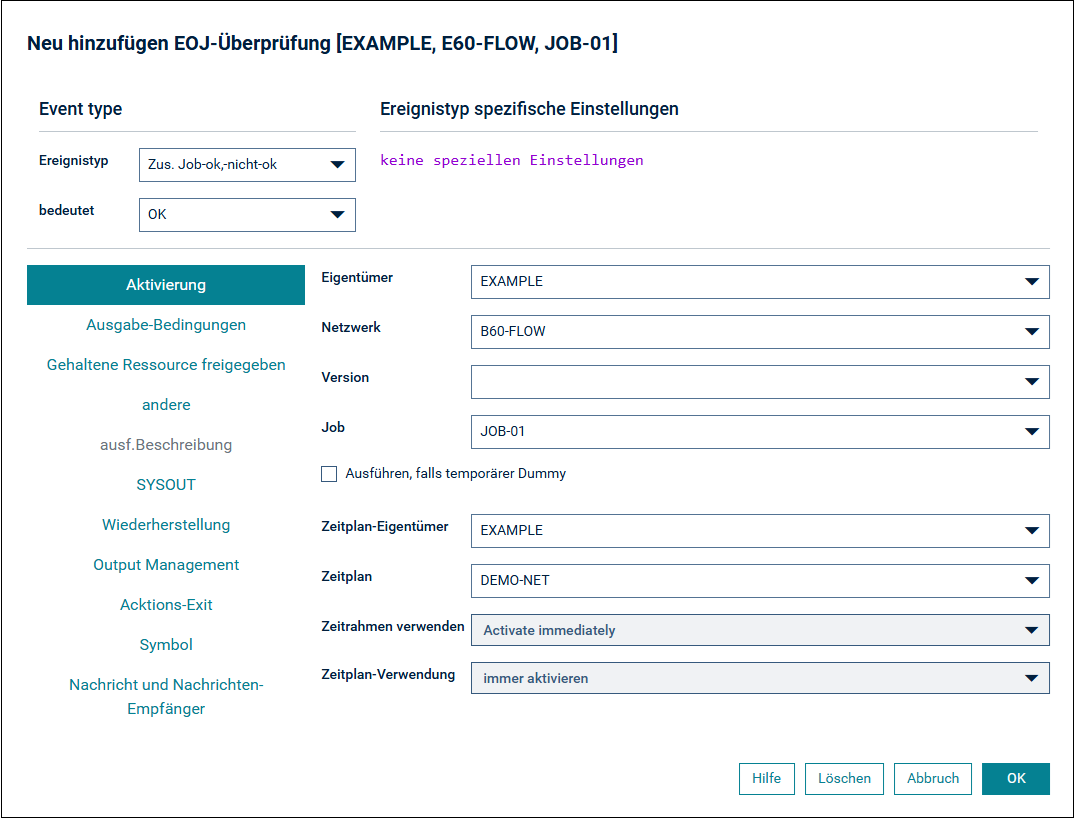The image size is (1075, 820).
Task: Cancel the dialog with Abbruch
Action: click(x=932, y=779)
